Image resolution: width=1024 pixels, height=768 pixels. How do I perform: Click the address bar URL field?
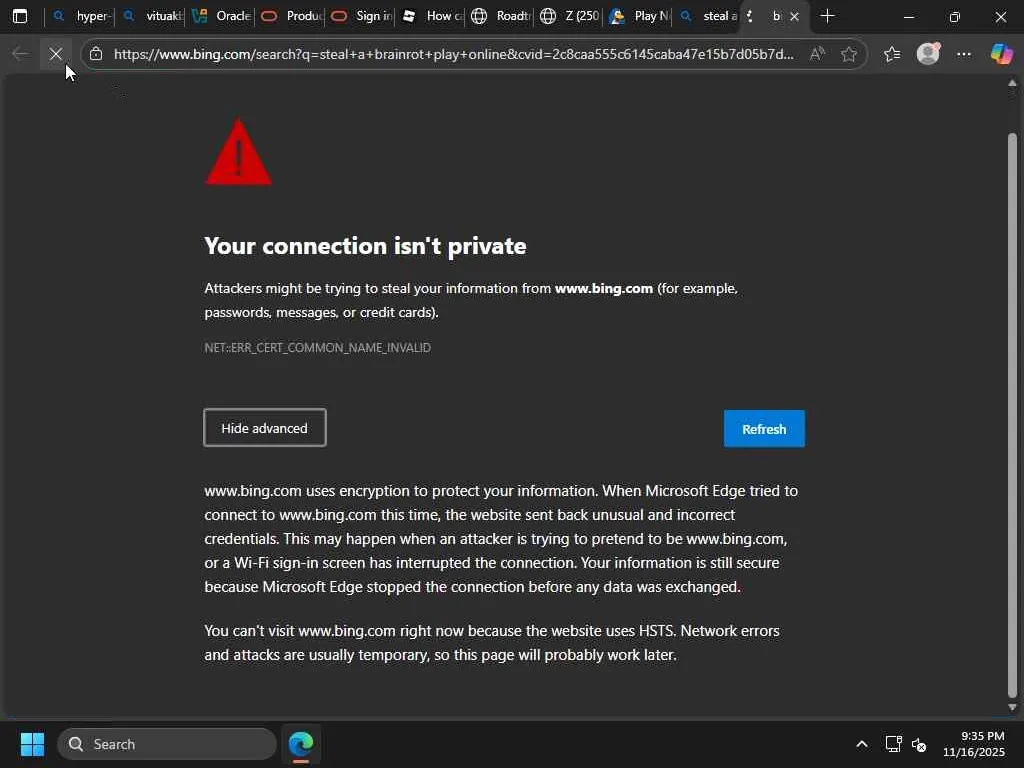(454, 54)
